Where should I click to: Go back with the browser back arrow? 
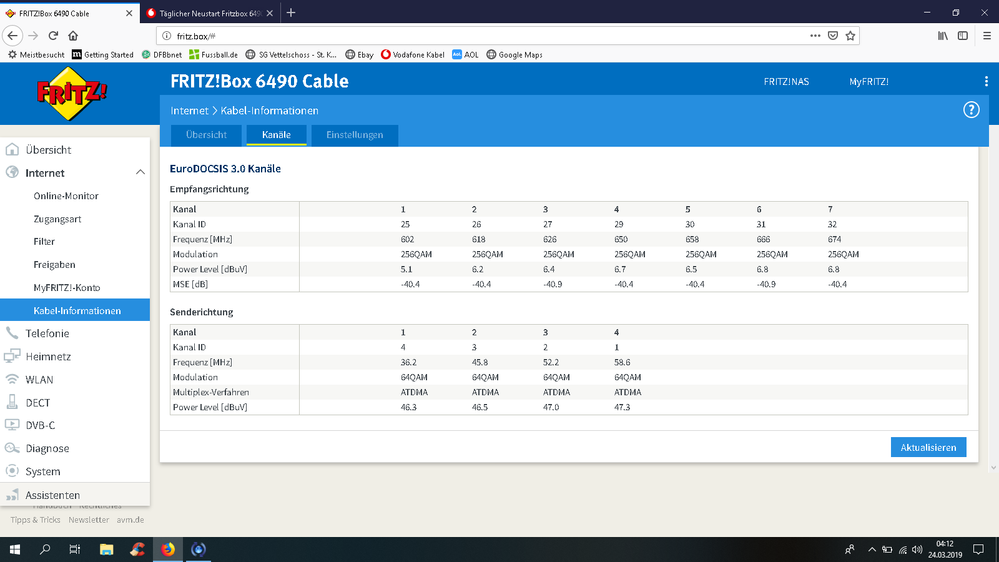click(13, 36)
